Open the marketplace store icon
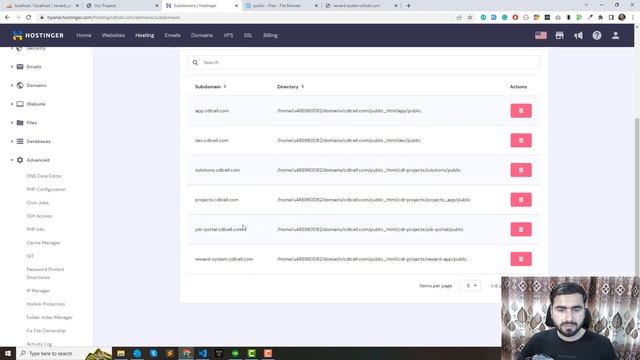640x360 pixels. [x=560, y=36]
